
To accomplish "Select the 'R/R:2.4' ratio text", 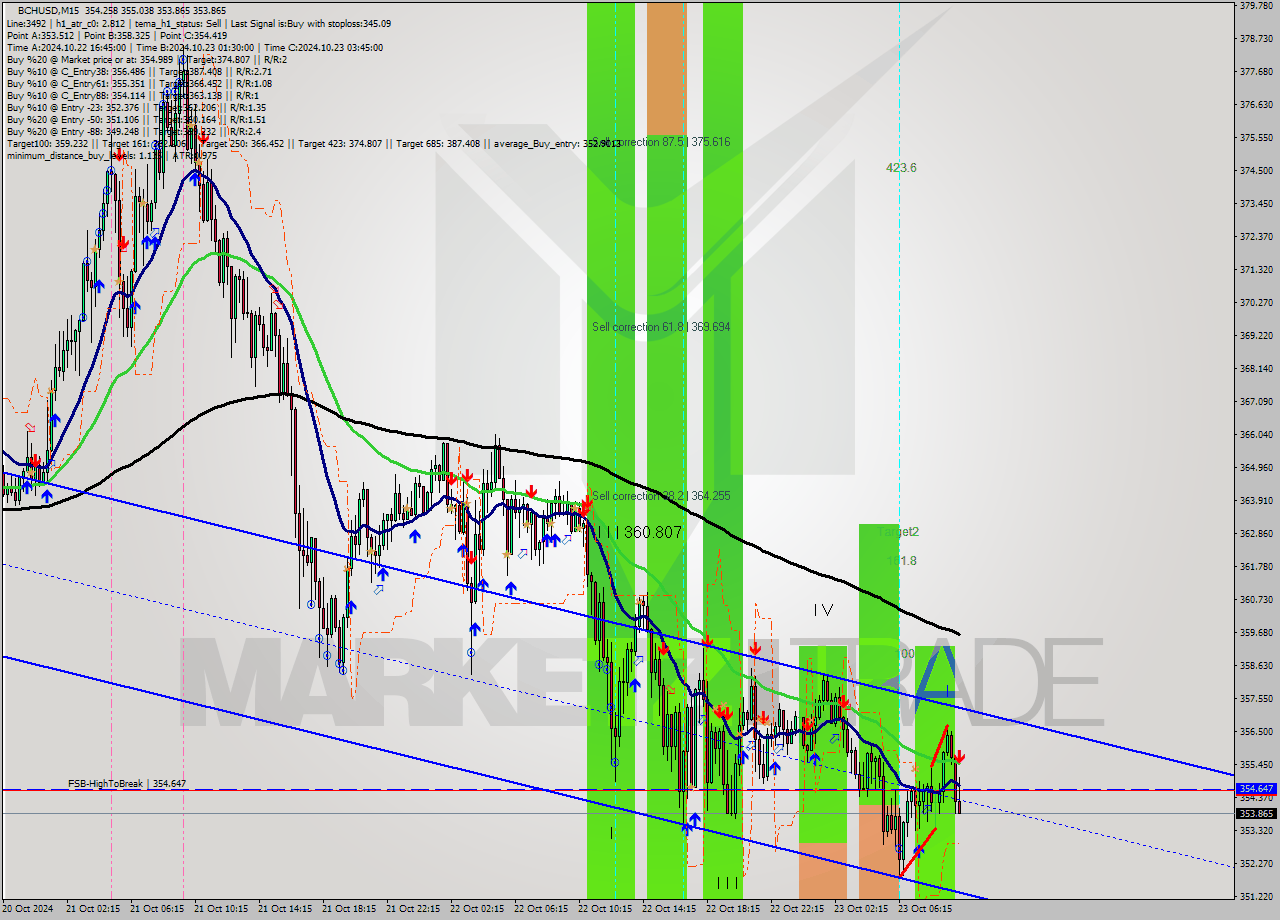I will coord(244,131).
